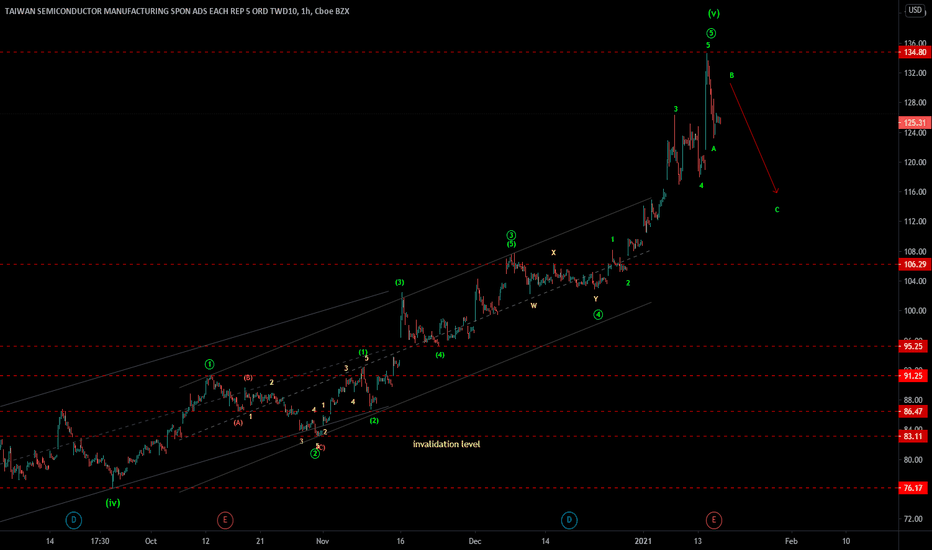Click the Oct date on time axis
The image size is (932, 550).
pyautogui.click(x=151, y=541)
